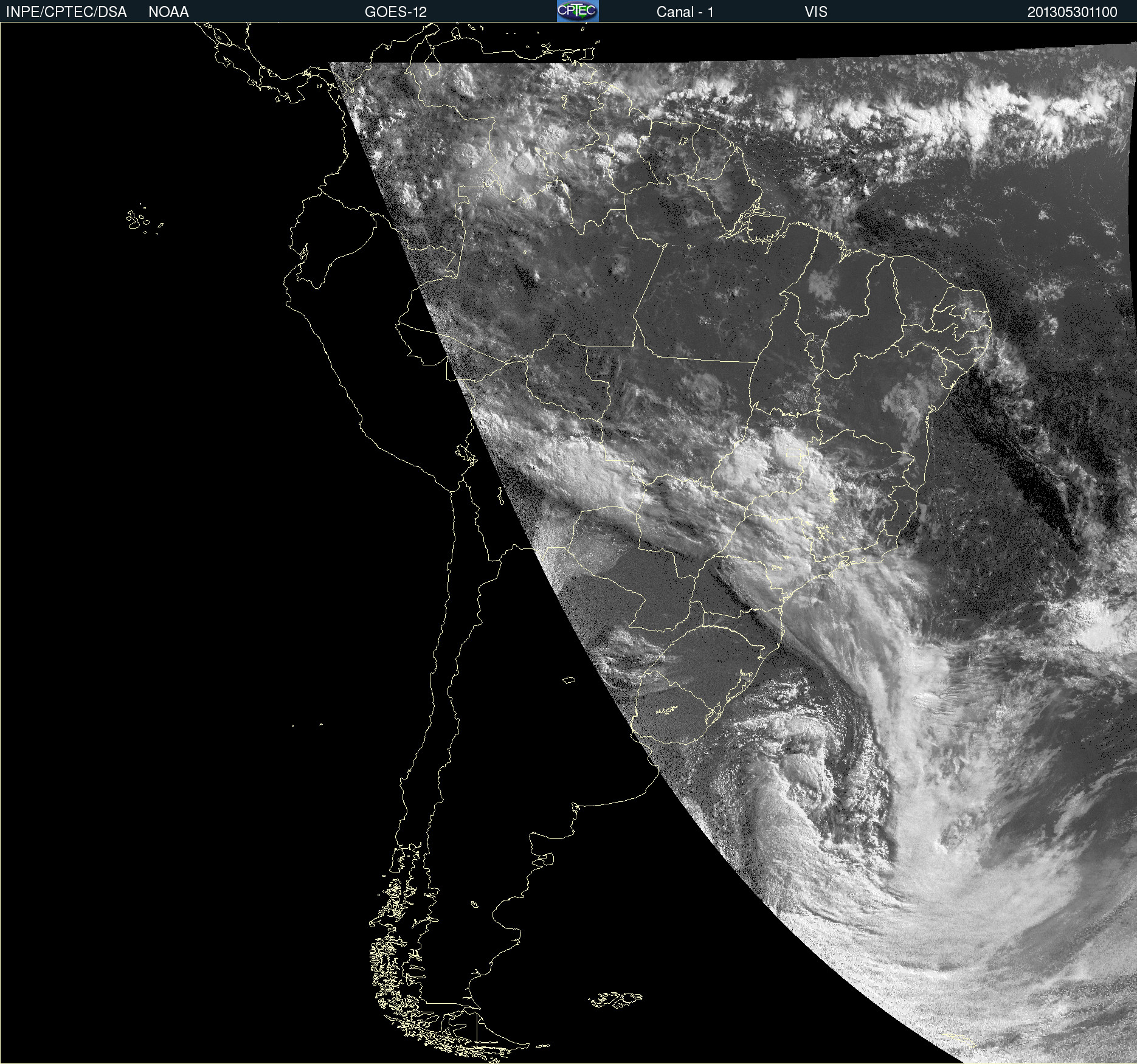Select the NOAA label in the header

(x=168, y=12)
